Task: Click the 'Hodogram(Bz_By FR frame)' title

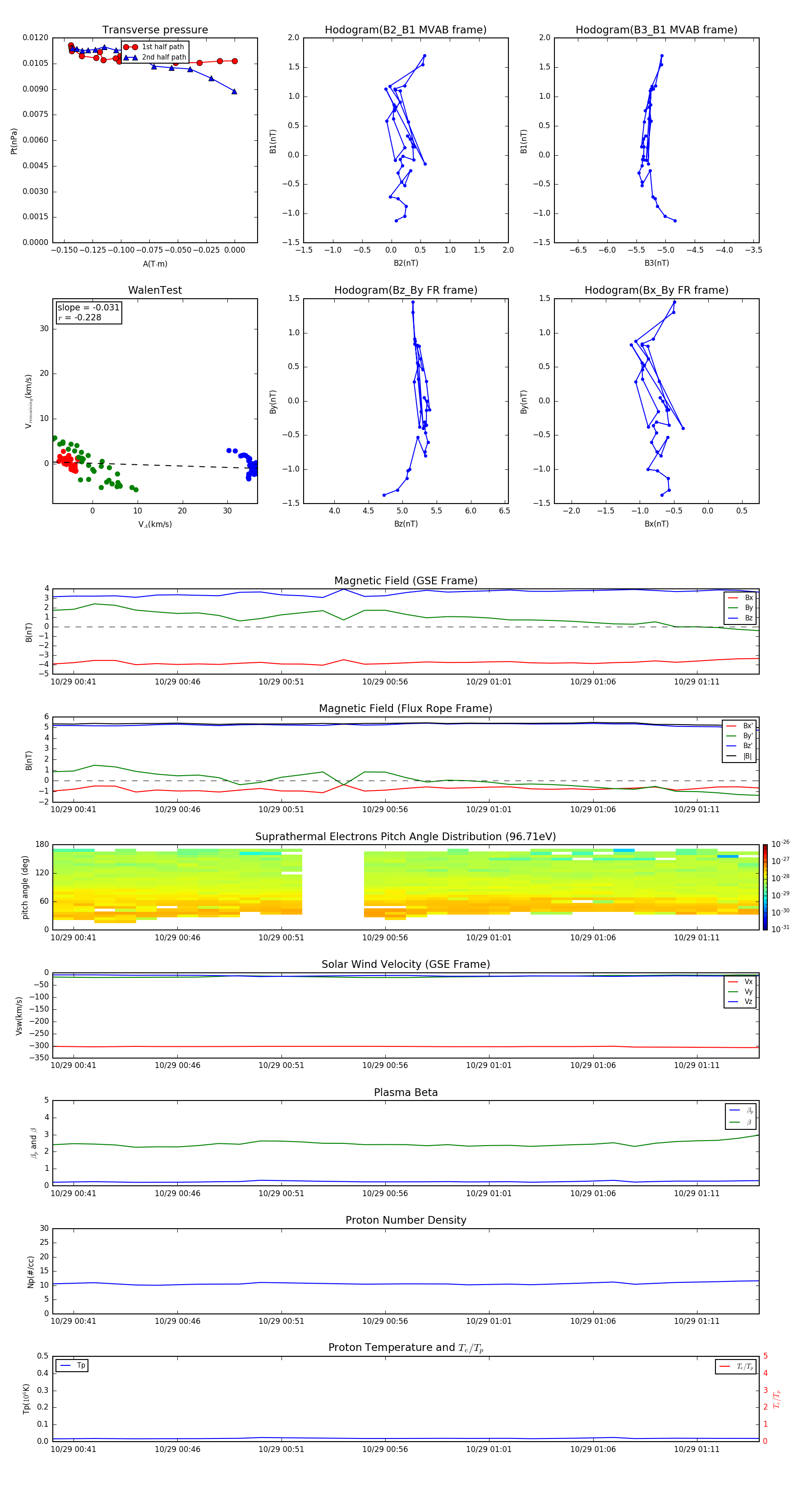Action: point(406,290)
